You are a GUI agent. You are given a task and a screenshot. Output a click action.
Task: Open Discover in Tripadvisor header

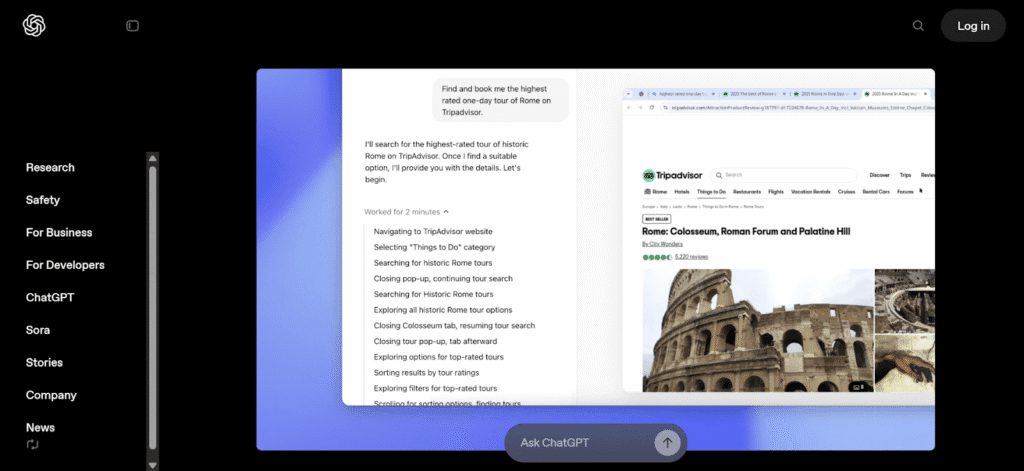880,175
